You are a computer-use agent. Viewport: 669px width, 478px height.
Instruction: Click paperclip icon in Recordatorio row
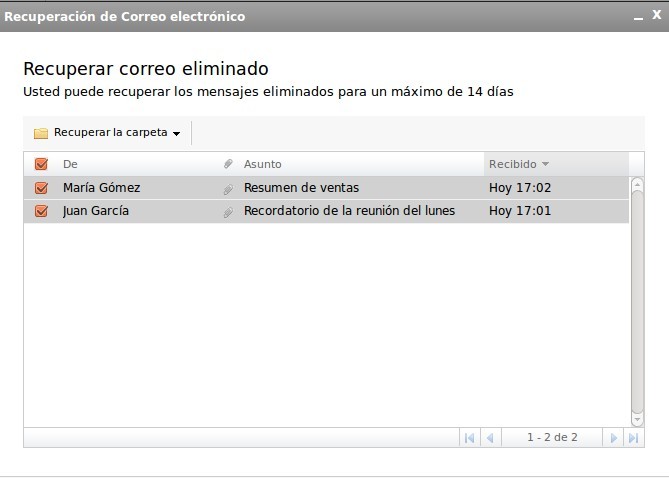point(228,212)
